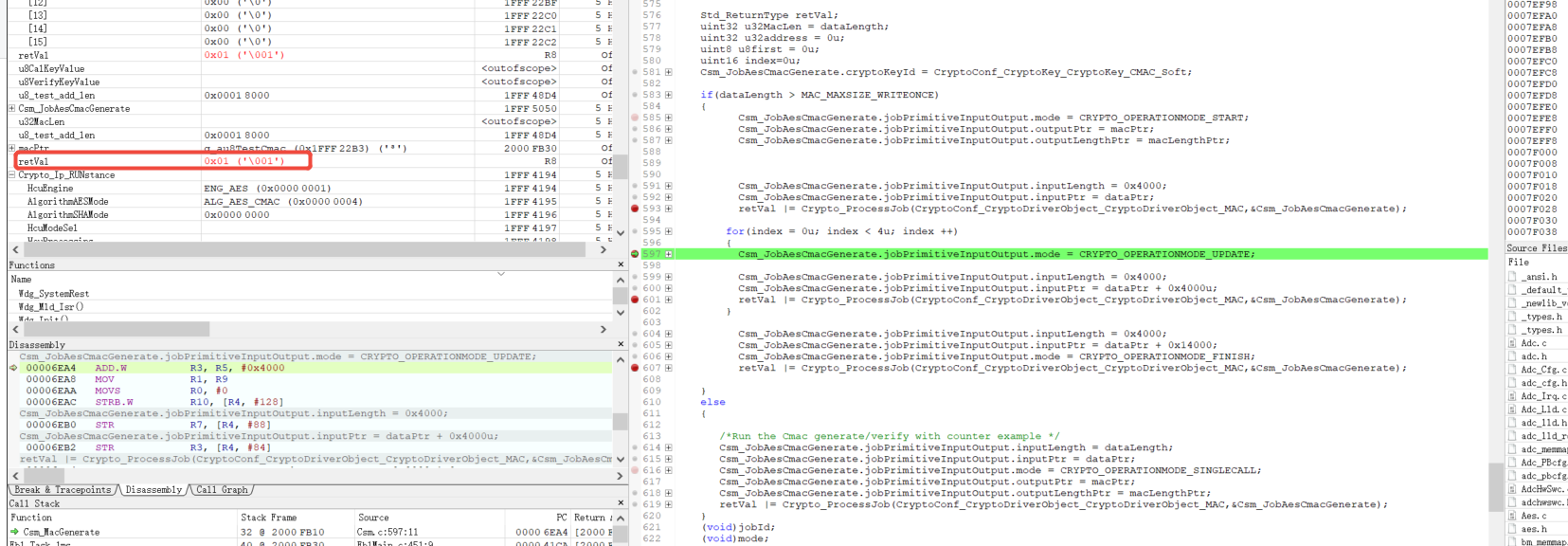Close the Disassembly panel
The height and width of the screenshot is (546, 1568).
[621, 345]
